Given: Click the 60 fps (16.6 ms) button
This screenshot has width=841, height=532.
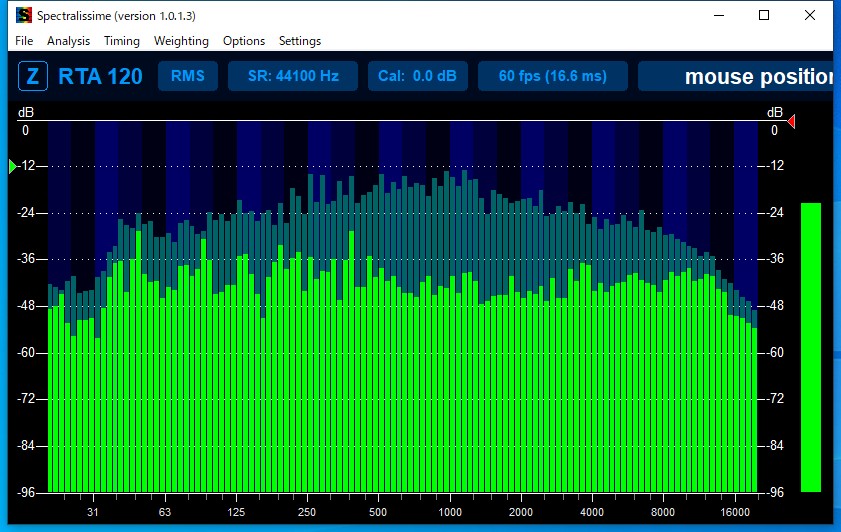Looking at the screenshot, I should click(553, 76).
